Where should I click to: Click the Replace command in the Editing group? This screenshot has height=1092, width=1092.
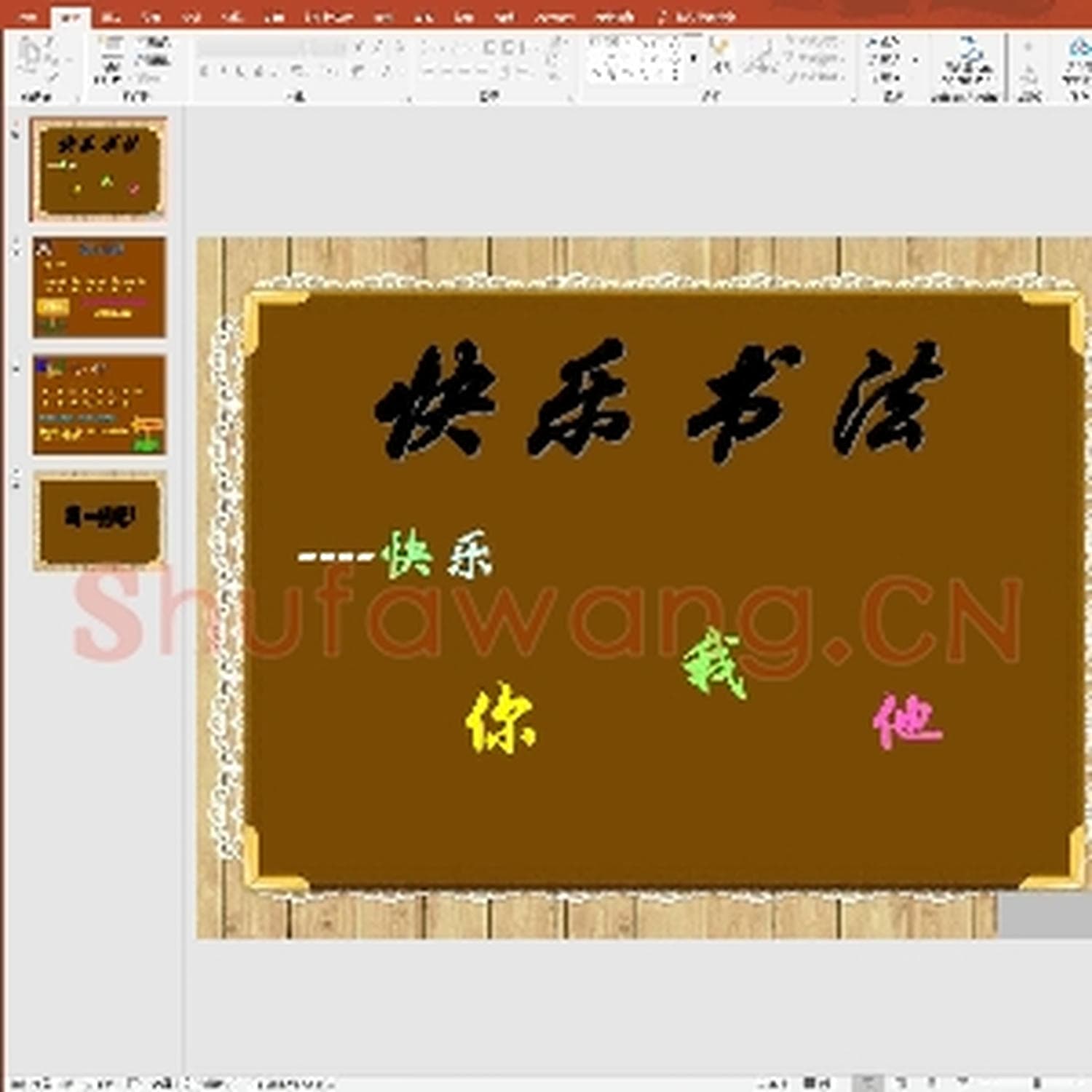882,60
